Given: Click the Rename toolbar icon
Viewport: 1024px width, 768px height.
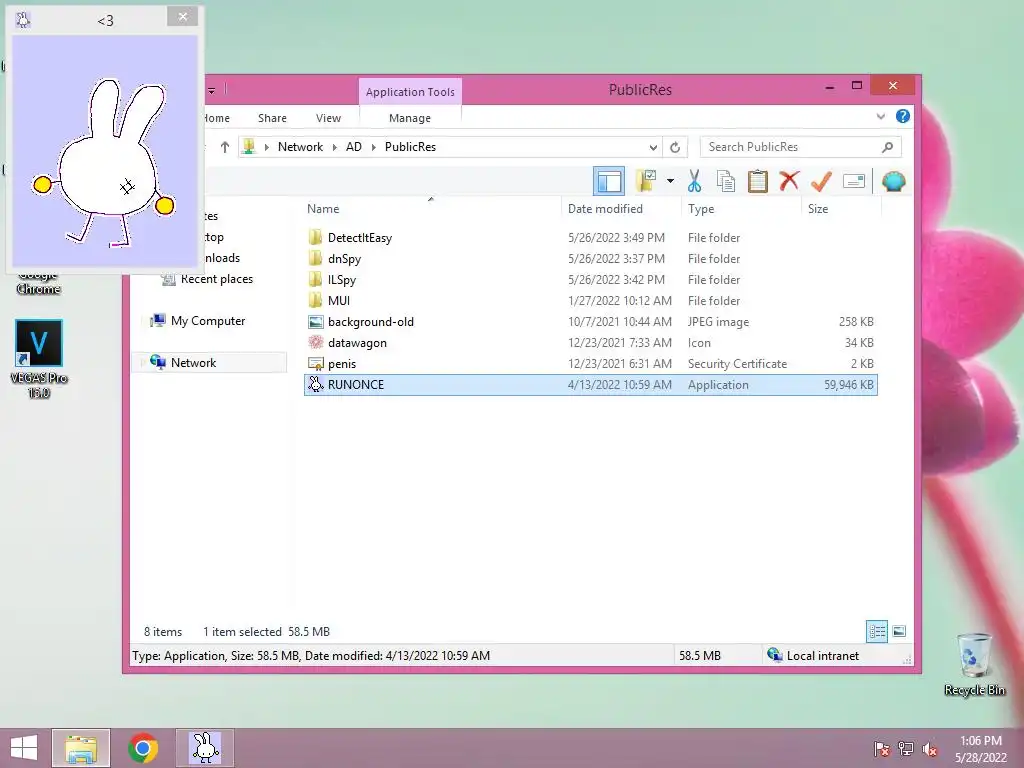Looking at the screenshot, I should click(x=854, y=181).
